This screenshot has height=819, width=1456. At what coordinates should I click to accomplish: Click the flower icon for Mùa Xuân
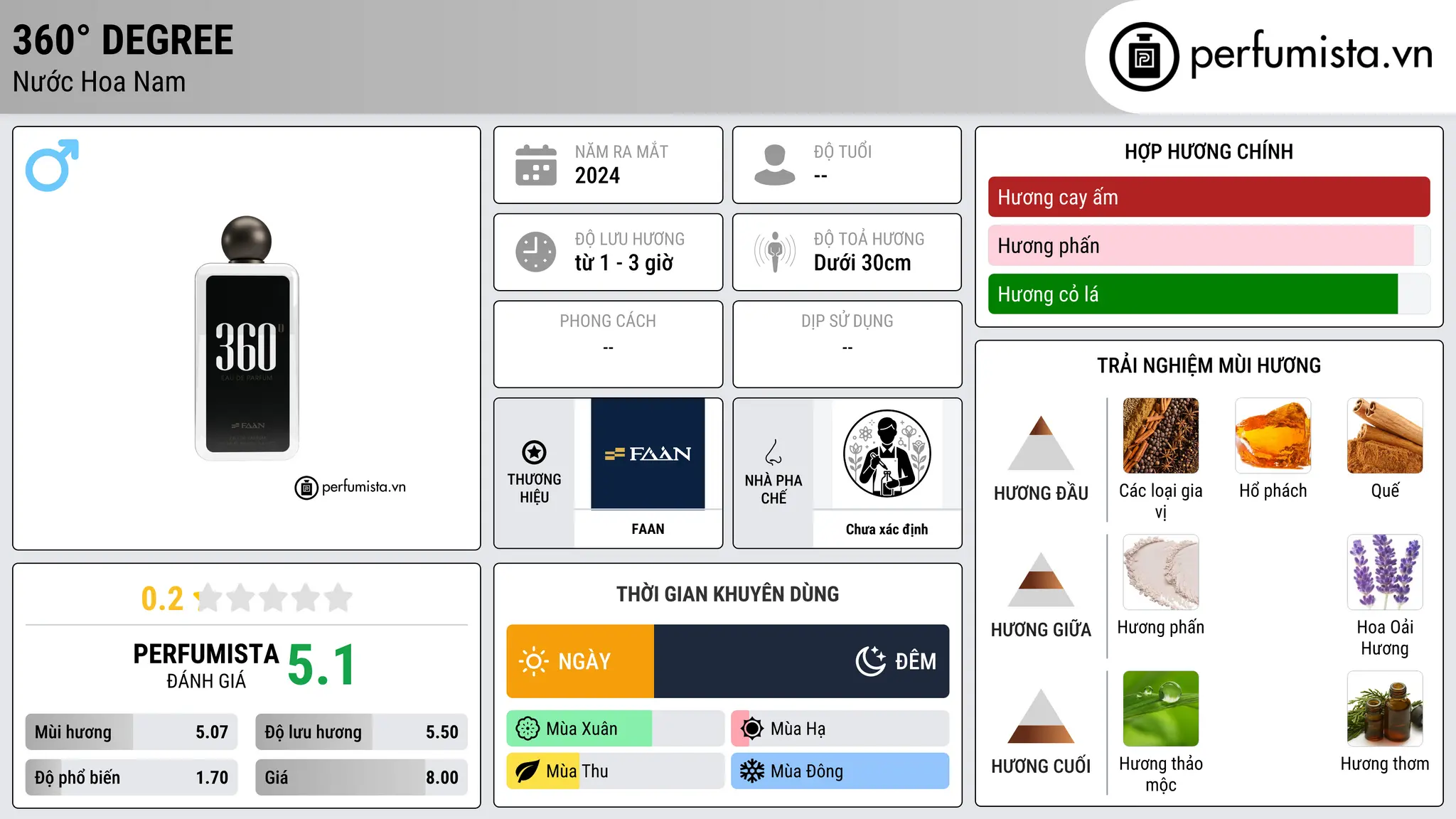[528, 729]
